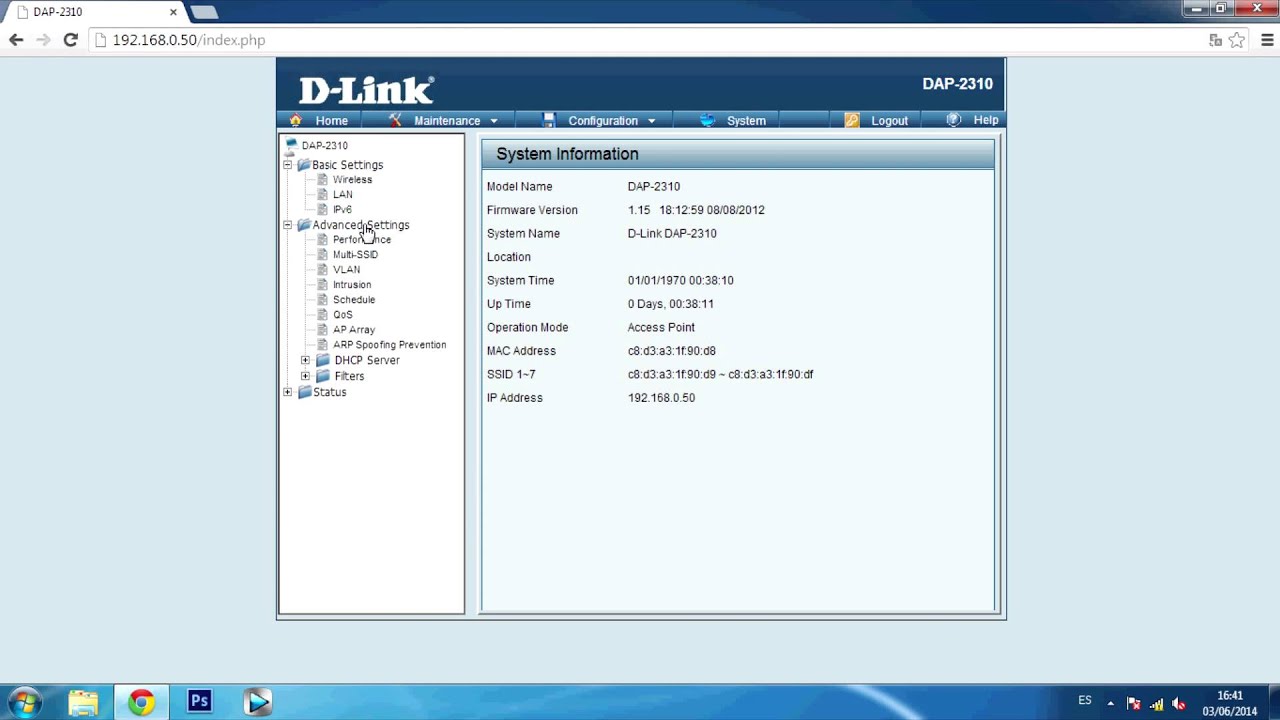Click the Up Time value 0 Days, 00:38:11
Image resolution: width=1280 pixels, height=720 pixels.
[x=671, y=304]
